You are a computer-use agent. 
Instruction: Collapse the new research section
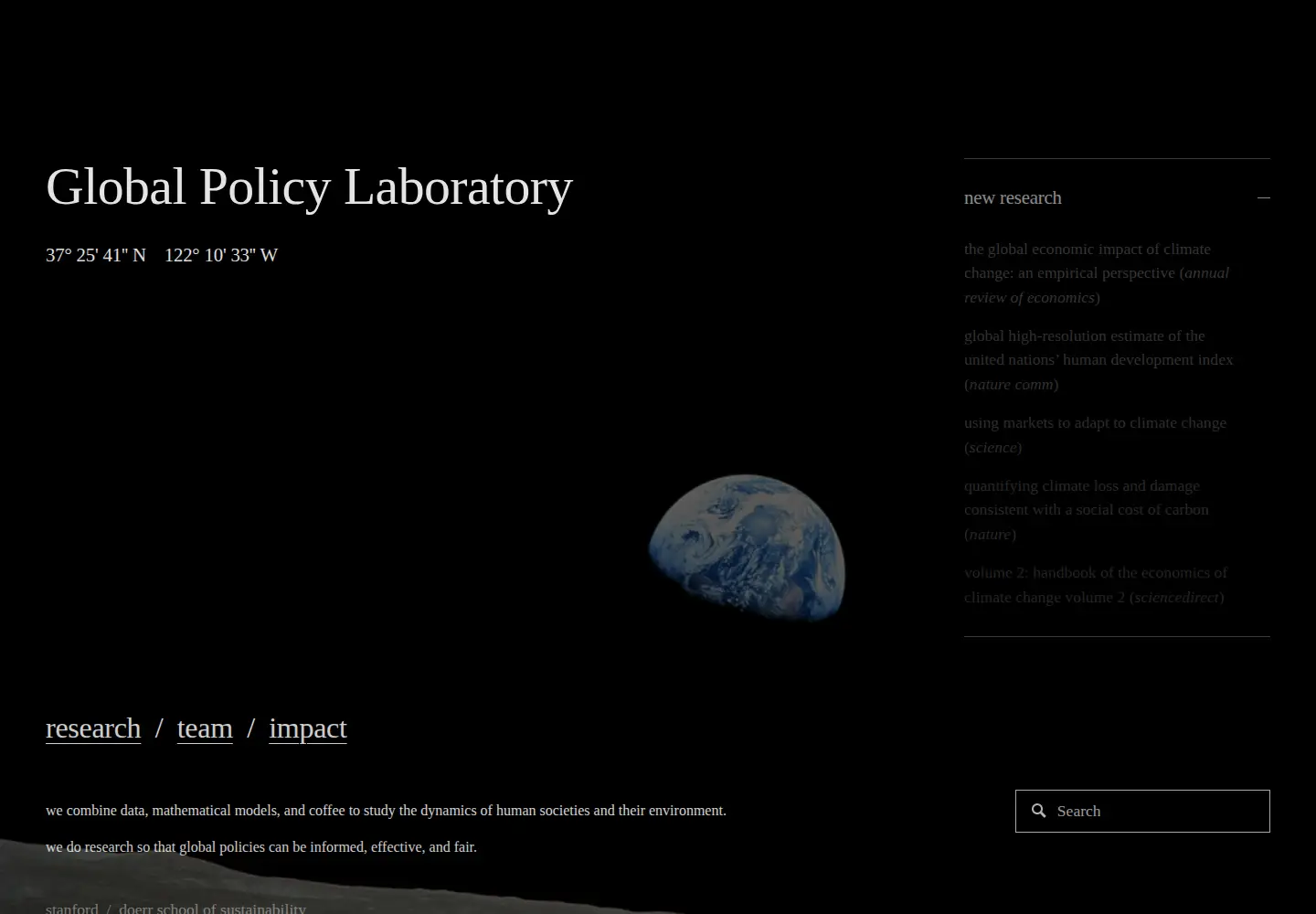(1264, 197)
